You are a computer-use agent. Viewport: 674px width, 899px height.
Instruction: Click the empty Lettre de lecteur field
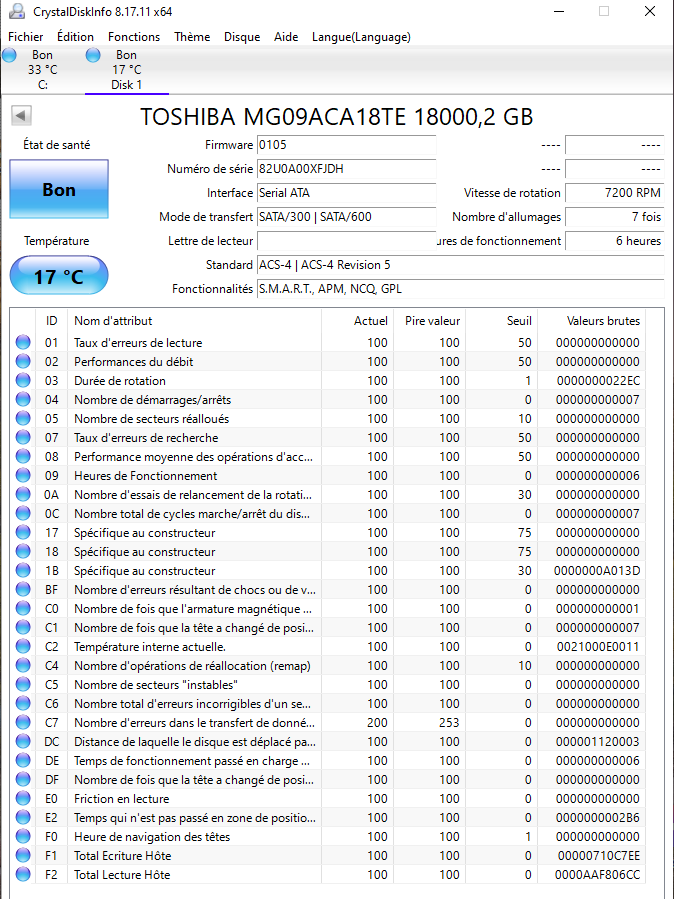coord(346,241)
